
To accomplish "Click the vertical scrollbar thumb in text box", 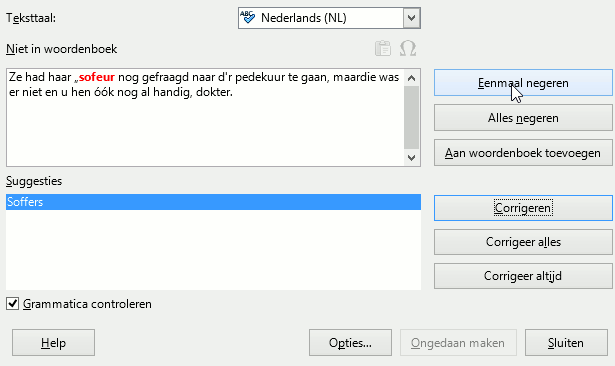I will 411,118.
